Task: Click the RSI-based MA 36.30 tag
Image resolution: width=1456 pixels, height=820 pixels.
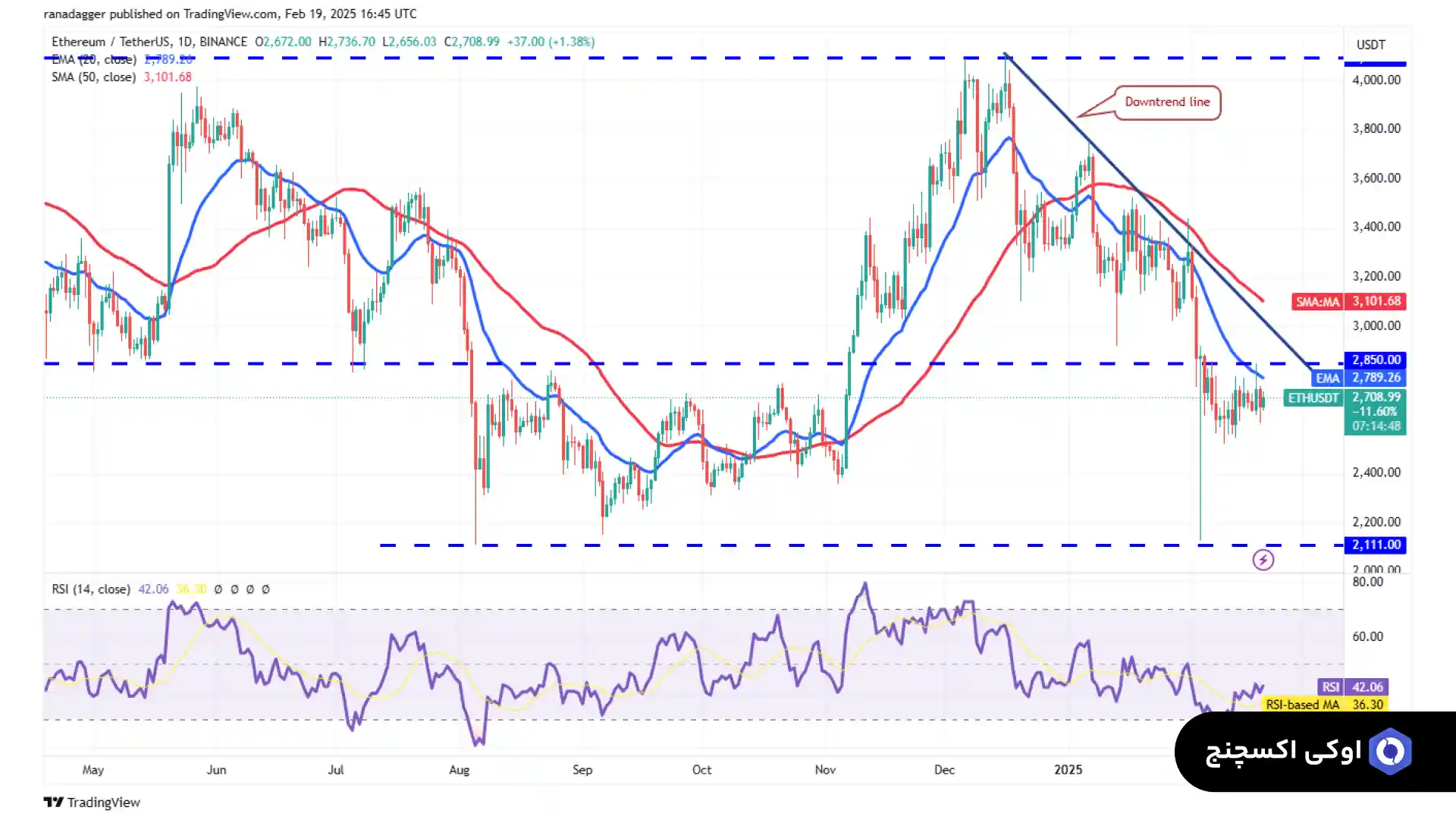Action: pos(1326,704)
